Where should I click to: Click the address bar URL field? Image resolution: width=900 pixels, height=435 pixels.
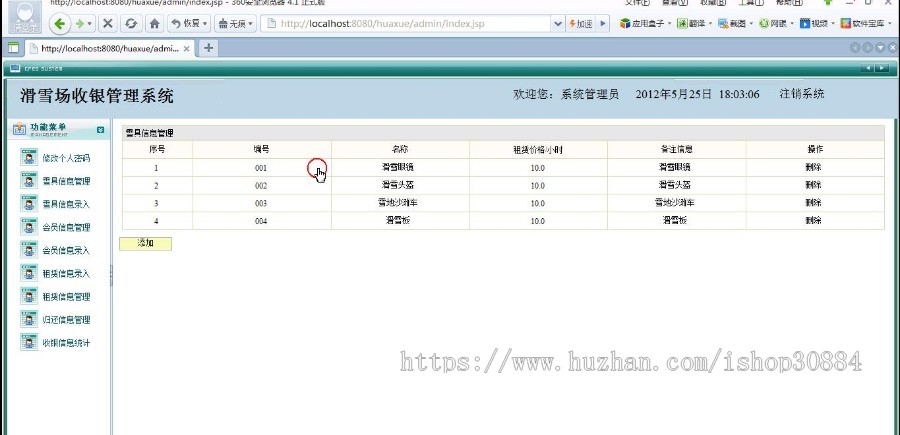[413, 24]
